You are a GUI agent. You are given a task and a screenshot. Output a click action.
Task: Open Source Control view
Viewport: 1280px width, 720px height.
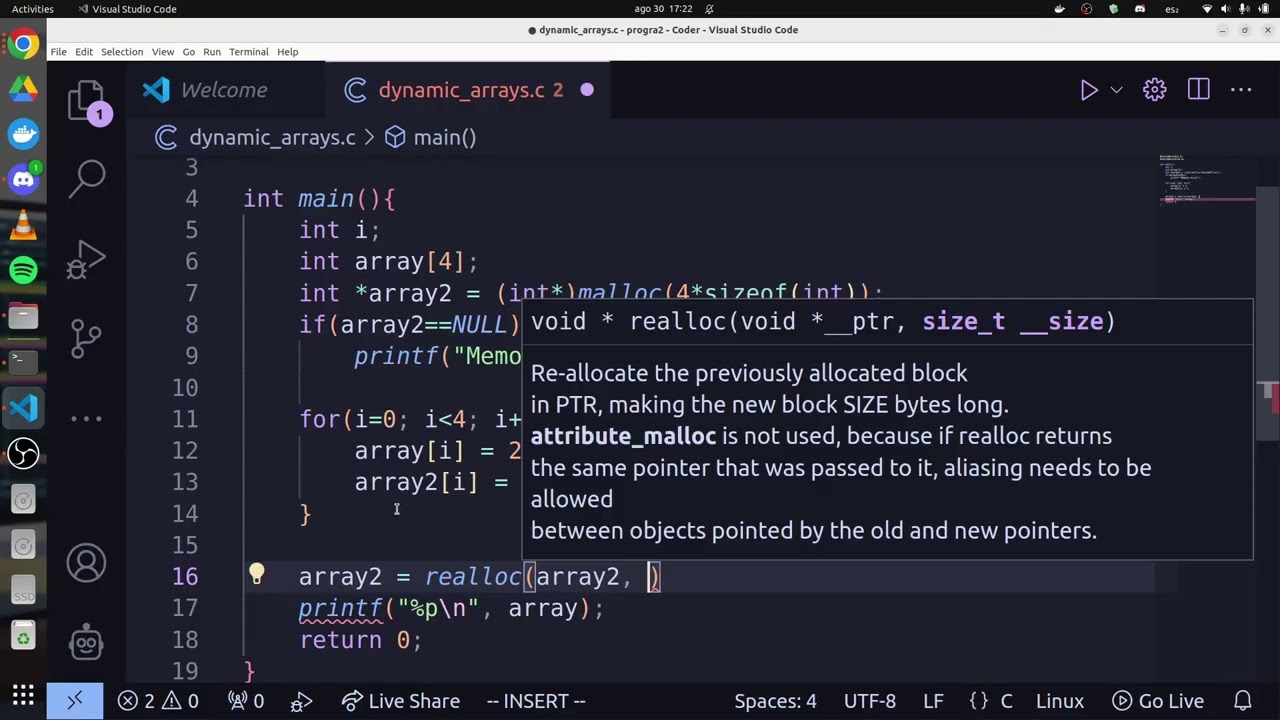pos(87,338)
